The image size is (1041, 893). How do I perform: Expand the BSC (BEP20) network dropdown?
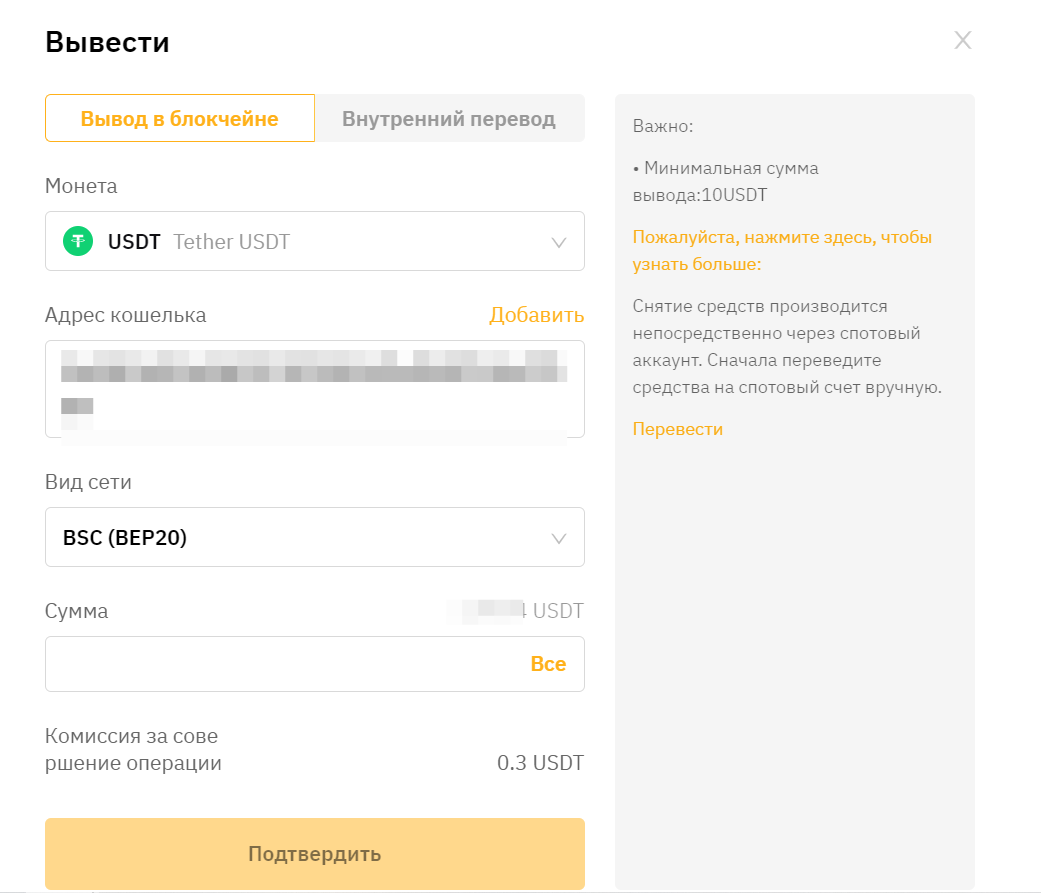pos(314,537)
